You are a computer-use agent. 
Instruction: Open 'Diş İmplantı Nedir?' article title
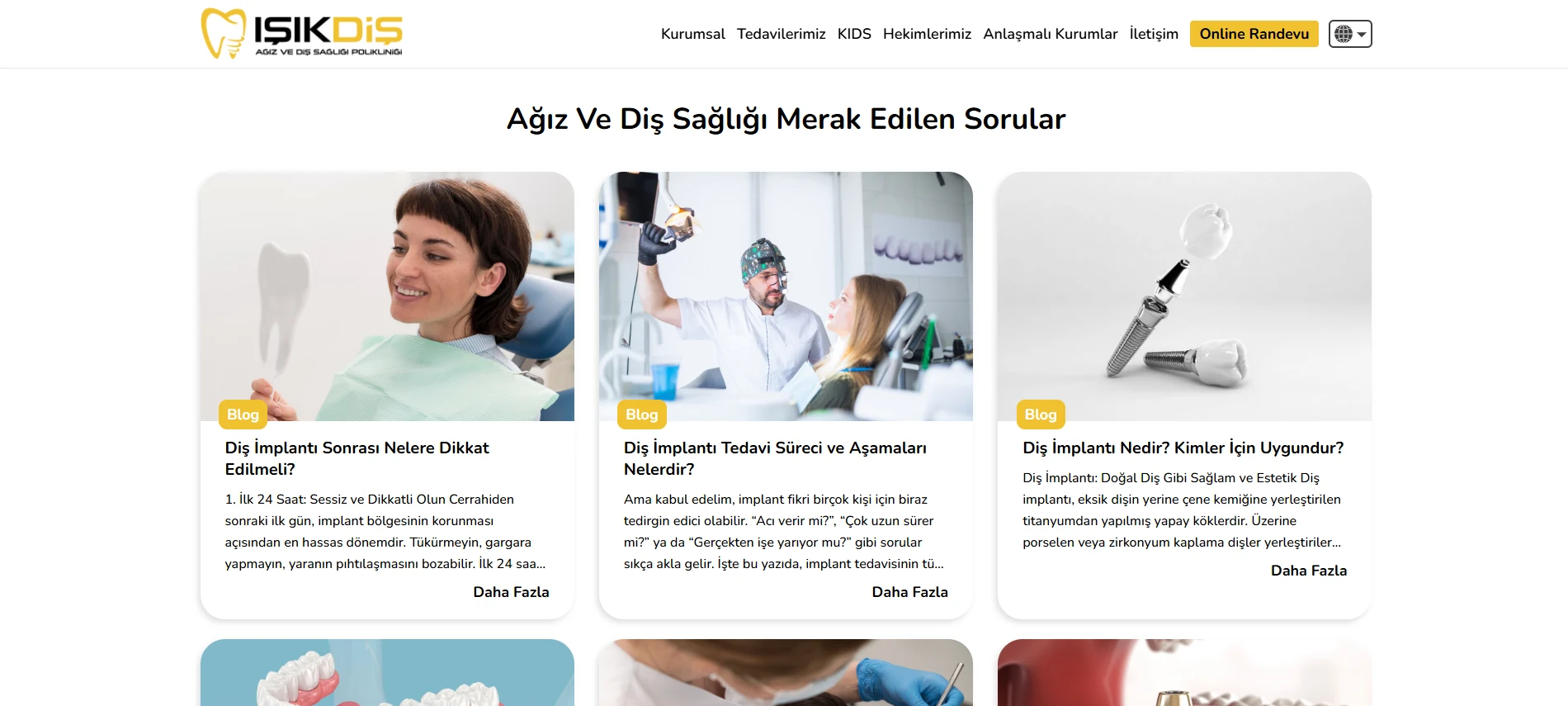tap(1183, 448)
